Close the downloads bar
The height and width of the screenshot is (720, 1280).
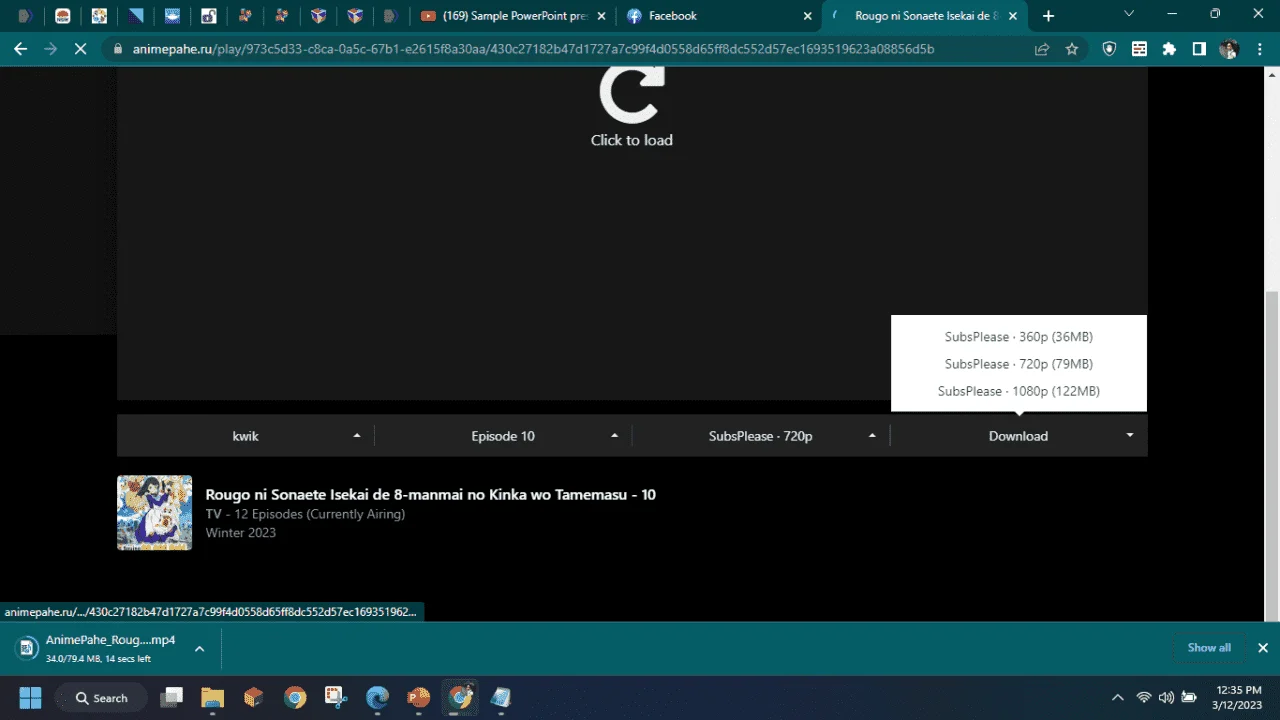click(1262, 648)
